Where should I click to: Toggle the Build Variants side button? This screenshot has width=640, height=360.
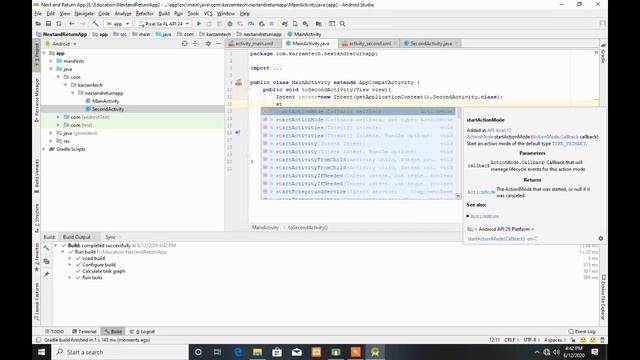click(x=36, y=176)
